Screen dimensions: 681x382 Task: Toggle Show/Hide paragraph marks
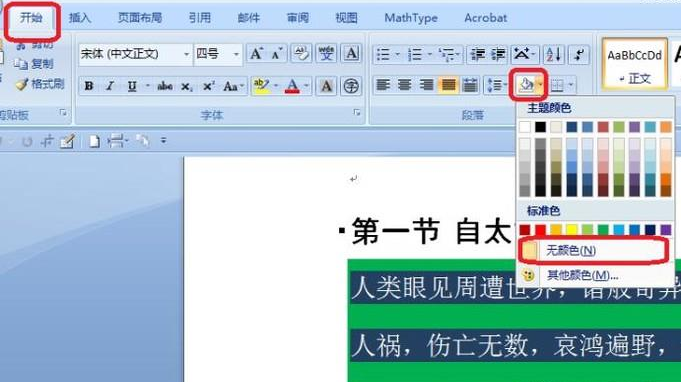coord(579,55)
